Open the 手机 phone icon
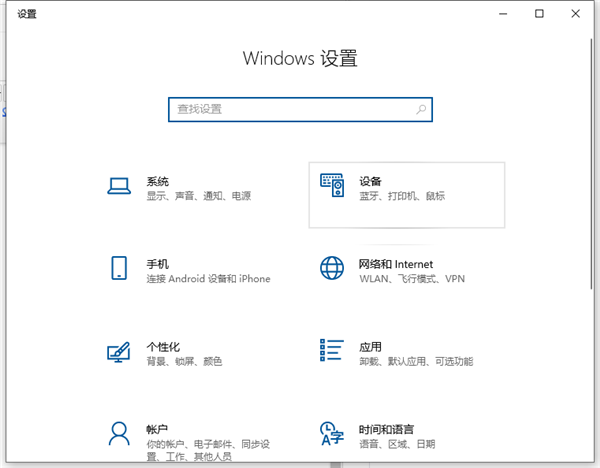Viewport: 600px width, 468px height. (x=119, y=268)
